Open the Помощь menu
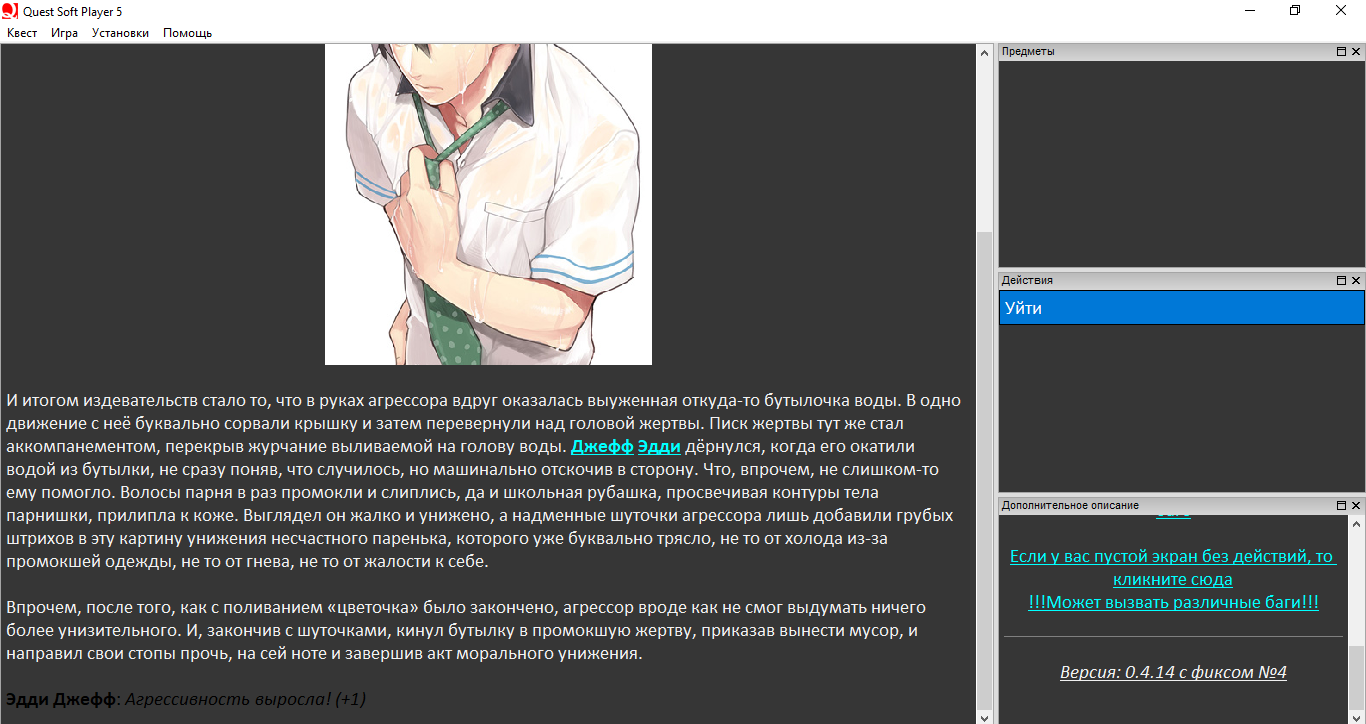The image size is (1366, 724). pyautogui.click(x=188, y=33)
